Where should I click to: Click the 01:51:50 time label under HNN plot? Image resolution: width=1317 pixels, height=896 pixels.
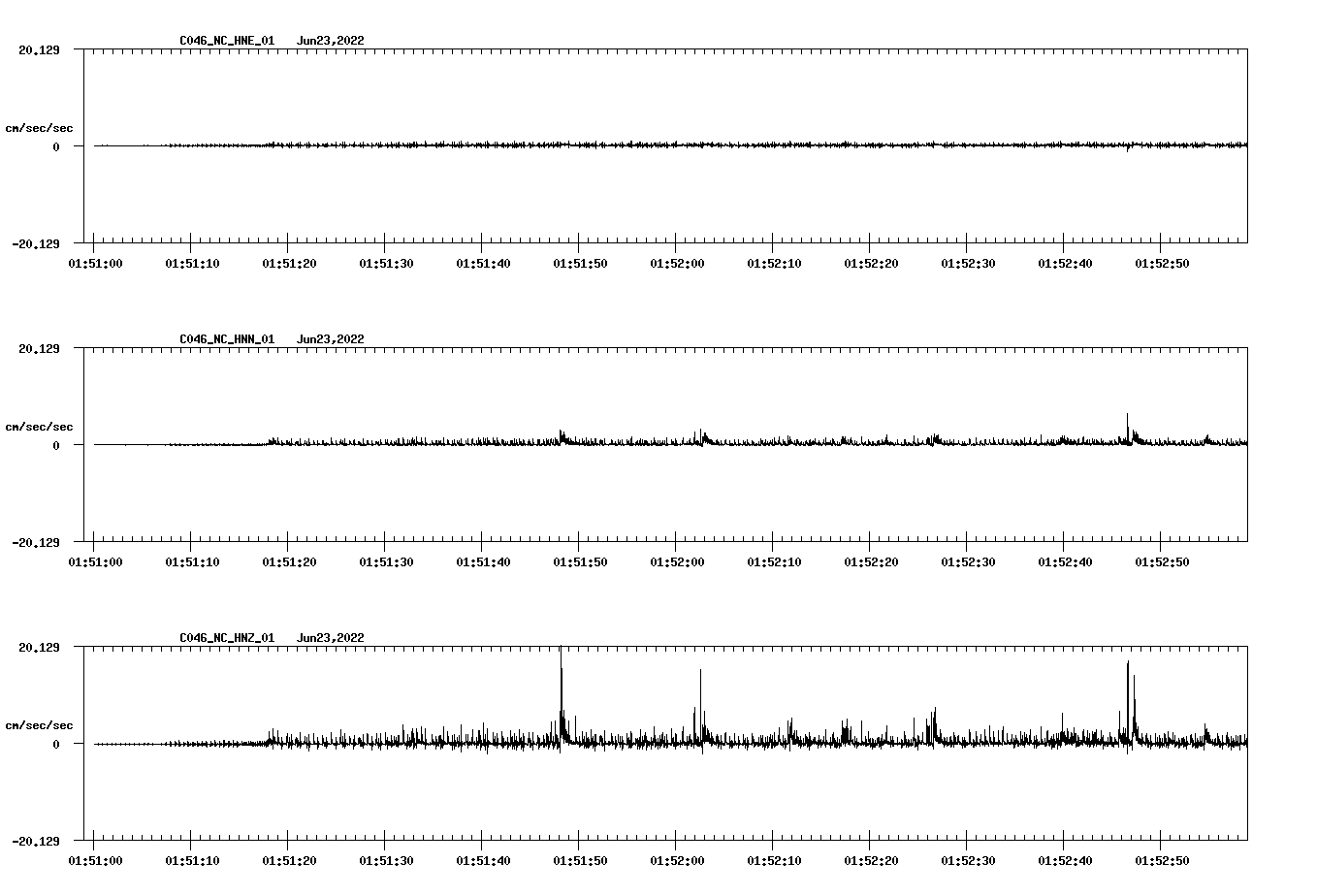click(580, 561)
